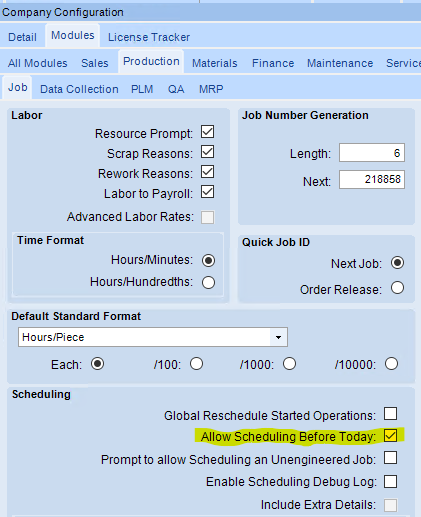Select the Each radio option
Viewport: 421px width, 517px height.
97,363
